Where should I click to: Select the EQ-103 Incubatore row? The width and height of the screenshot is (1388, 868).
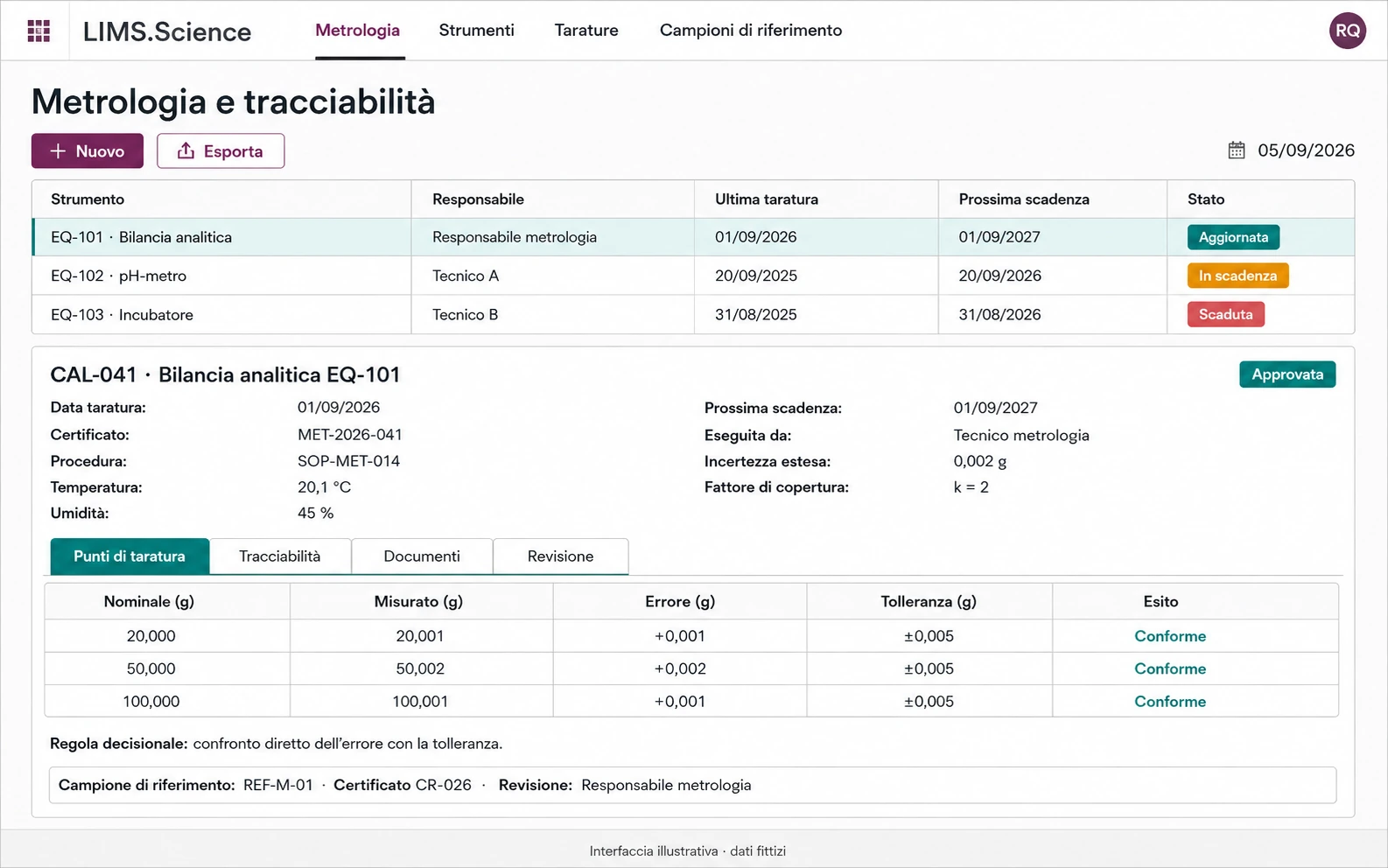point(693,314)
